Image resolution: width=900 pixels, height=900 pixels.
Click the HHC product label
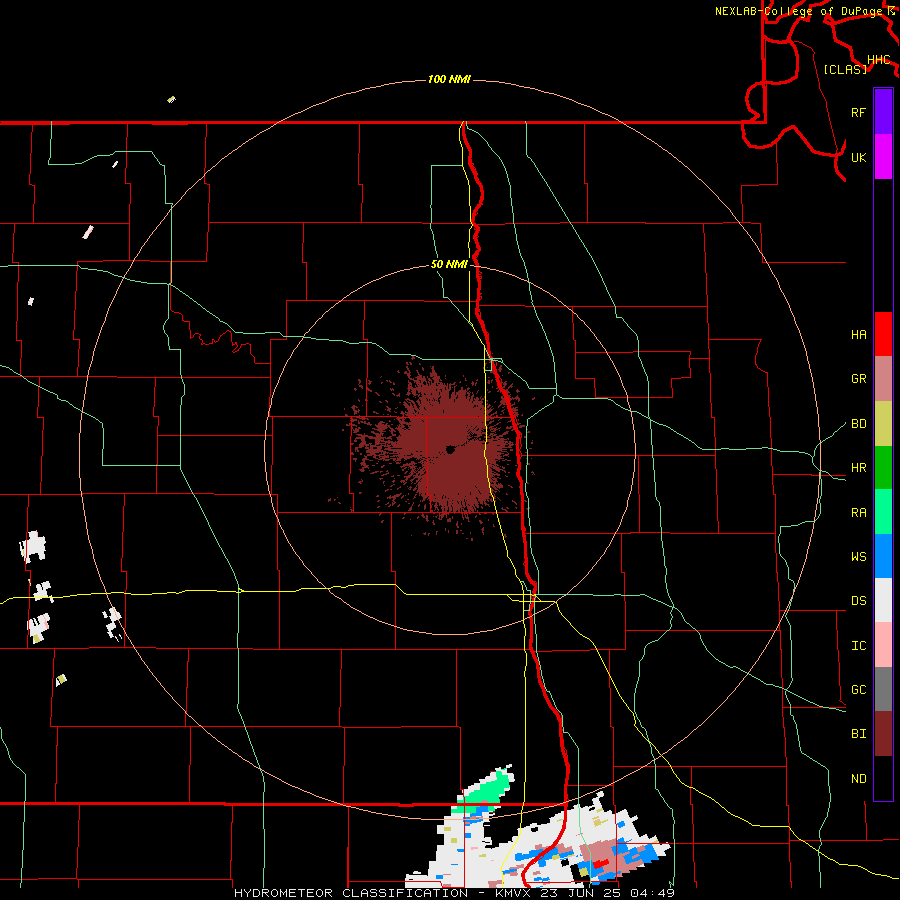pos(879,60)
